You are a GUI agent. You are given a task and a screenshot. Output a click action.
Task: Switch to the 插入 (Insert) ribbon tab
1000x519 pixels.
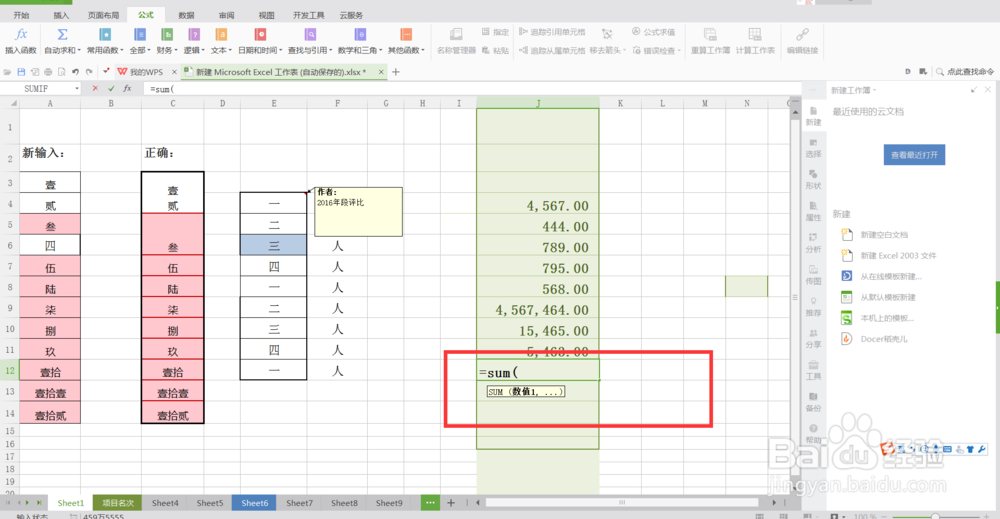tap(61, 15)
